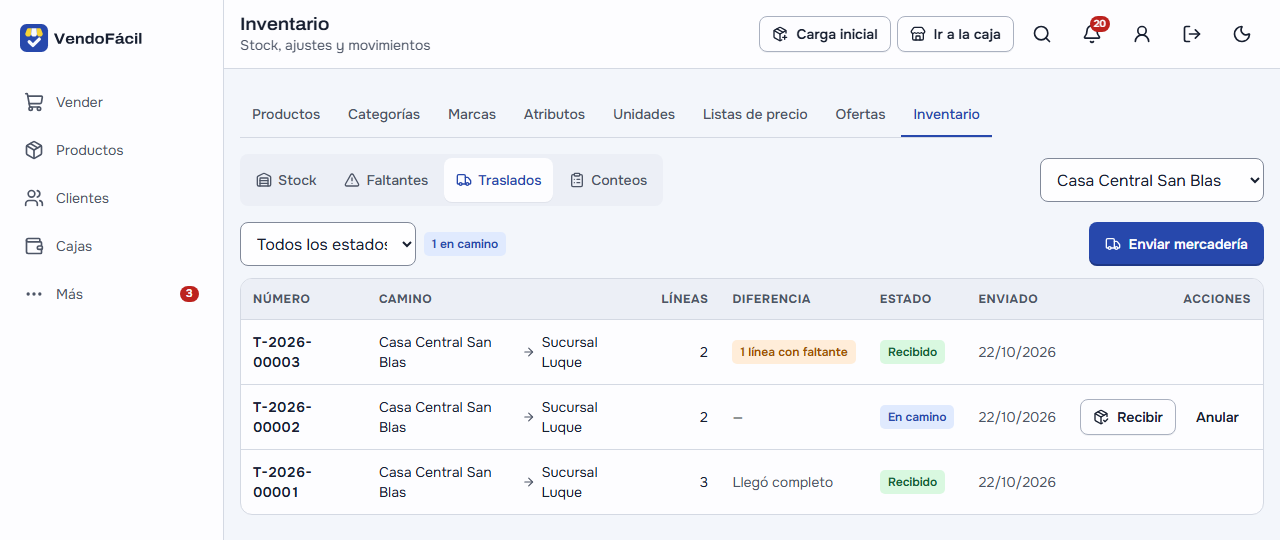
Task: Open the Todos los estados dropdown
Action: pyautogui.click(x=328, y=244)
